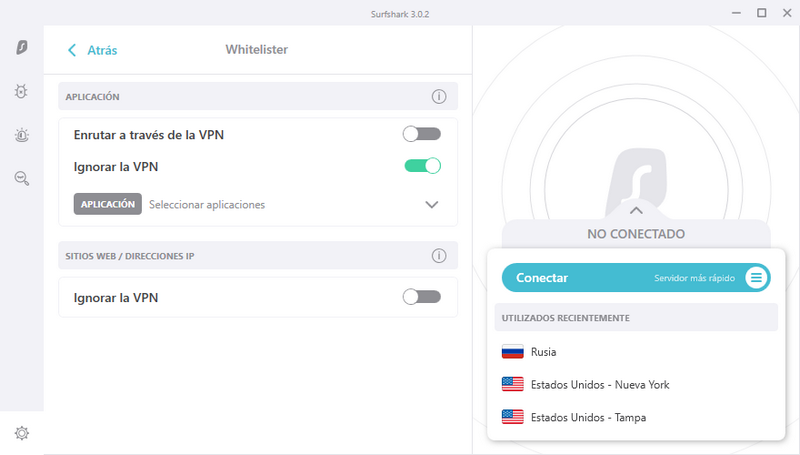Open the Surfshark logo home icon

click(22, 47)
